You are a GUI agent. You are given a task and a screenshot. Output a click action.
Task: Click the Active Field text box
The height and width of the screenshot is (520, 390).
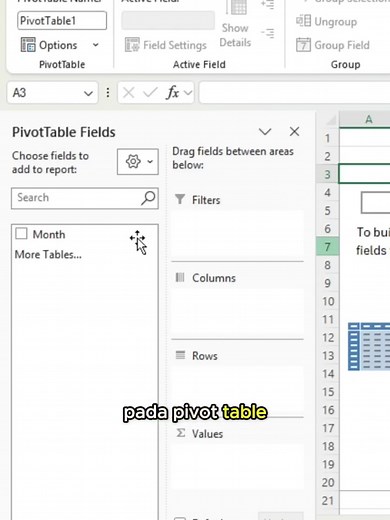click(168, 21)
